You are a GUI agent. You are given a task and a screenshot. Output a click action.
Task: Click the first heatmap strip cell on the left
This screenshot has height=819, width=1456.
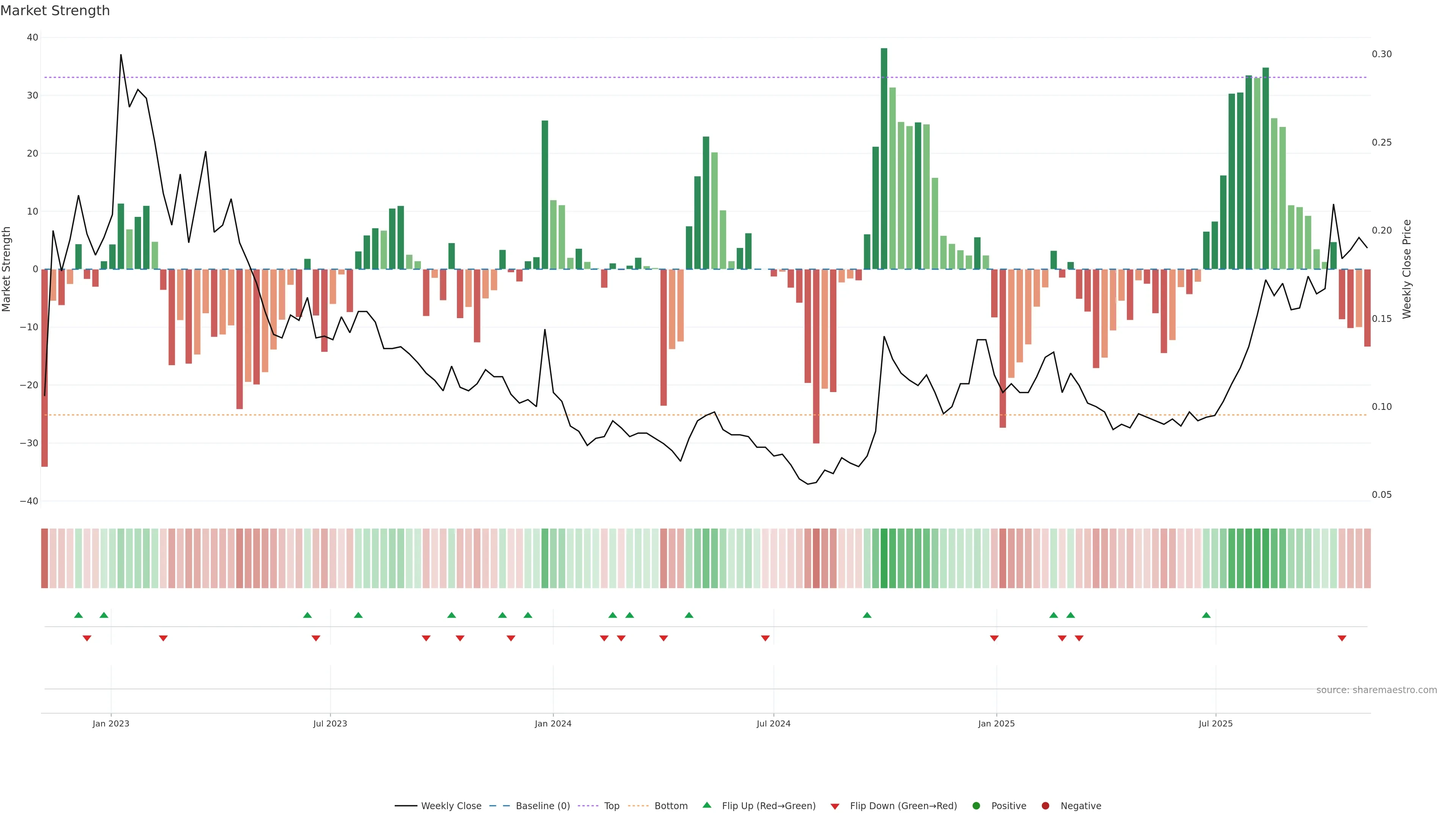[45, 559]
